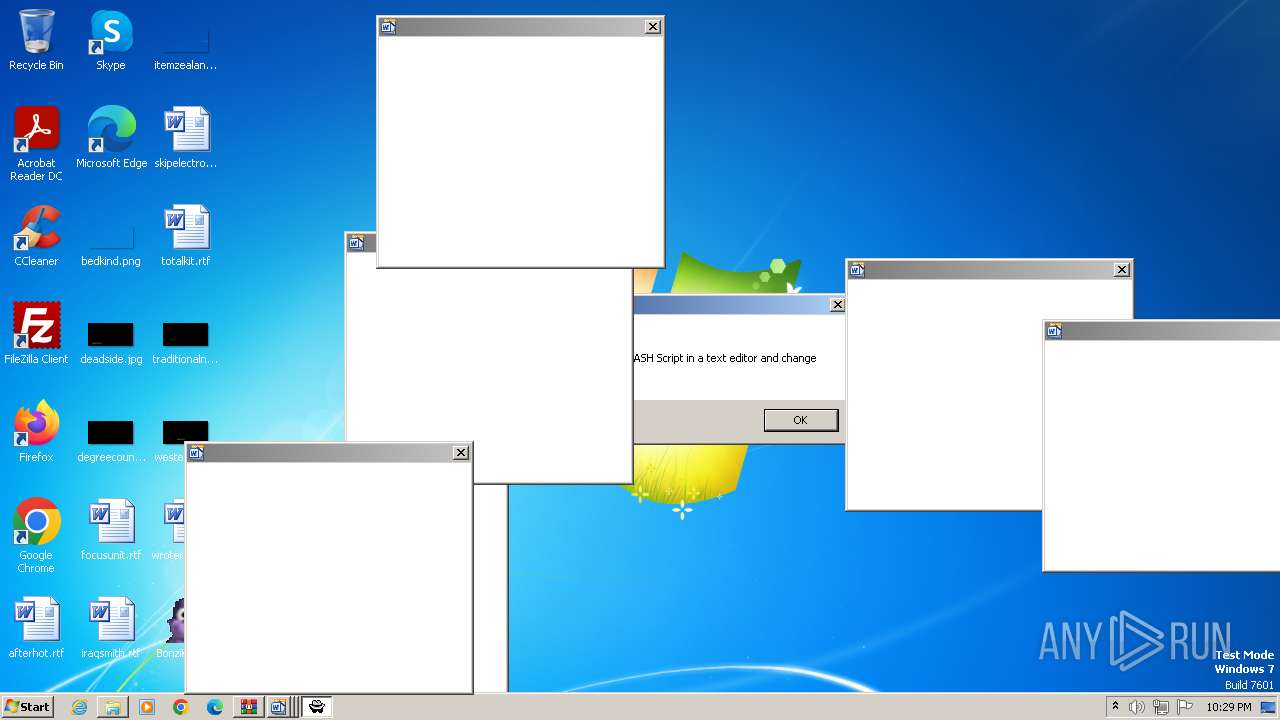Launch Skype from the desktop
This screenshot has width=1280, height=720.
pos(111,40)
